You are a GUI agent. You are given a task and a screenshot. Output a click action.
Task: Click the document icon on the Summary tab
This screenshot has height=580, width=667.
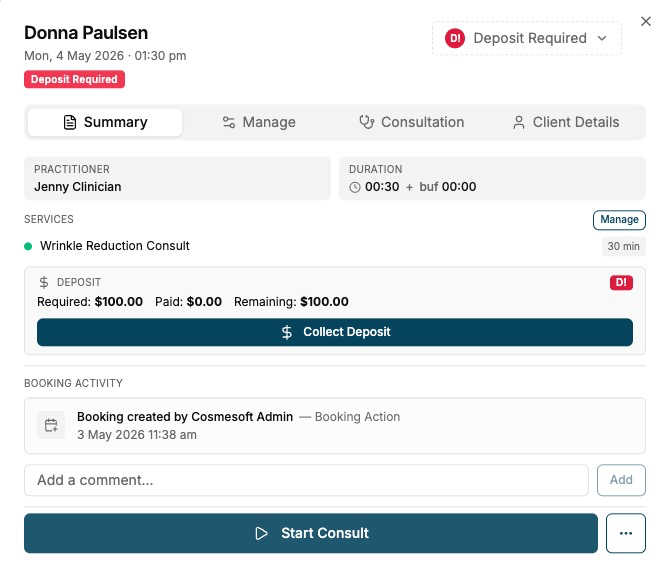tap(70, 122)
